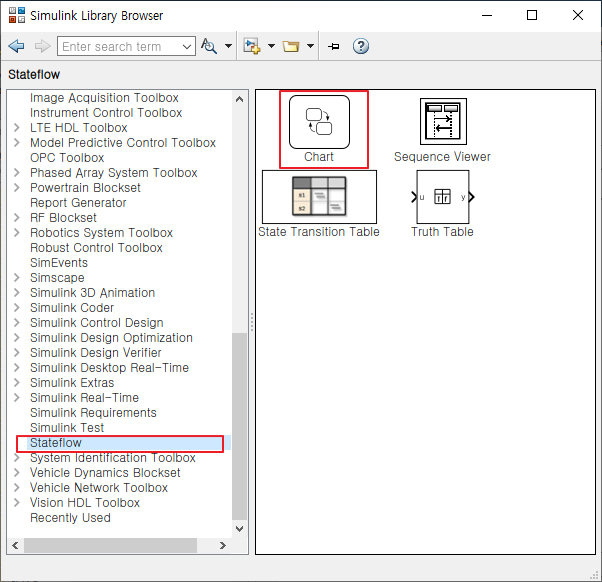
Task: Click tree scroll down arrow
Action: click(x=240, y=529)
